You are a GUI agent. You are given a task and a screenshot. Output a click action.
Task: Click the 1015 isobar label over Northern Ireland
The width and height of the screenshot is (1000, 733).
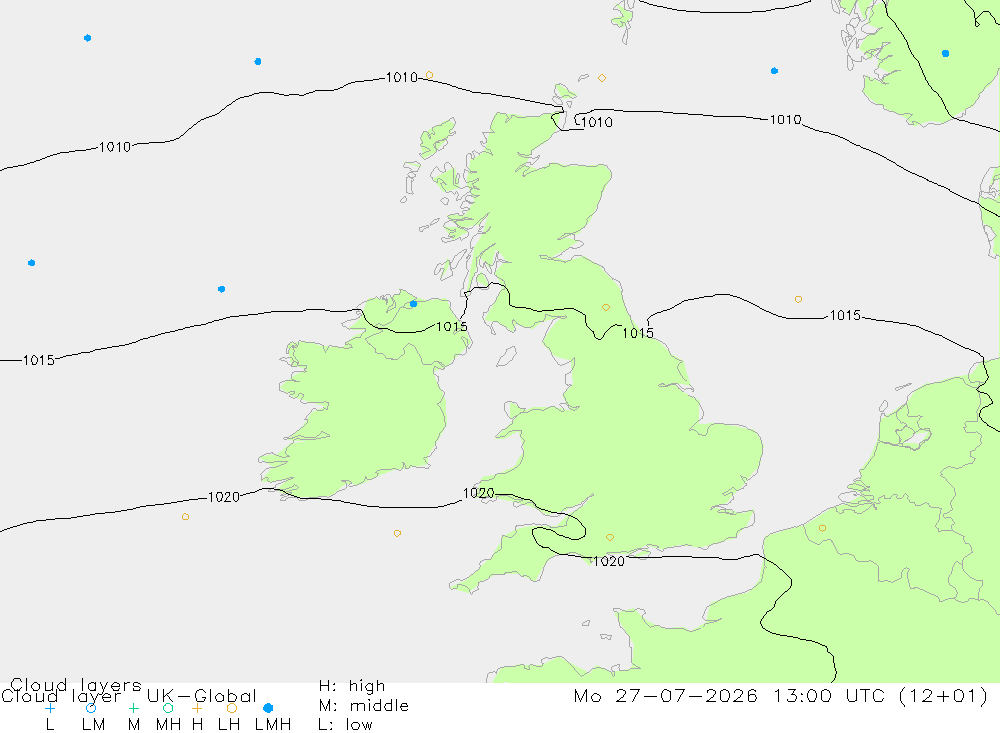(452, 327)
